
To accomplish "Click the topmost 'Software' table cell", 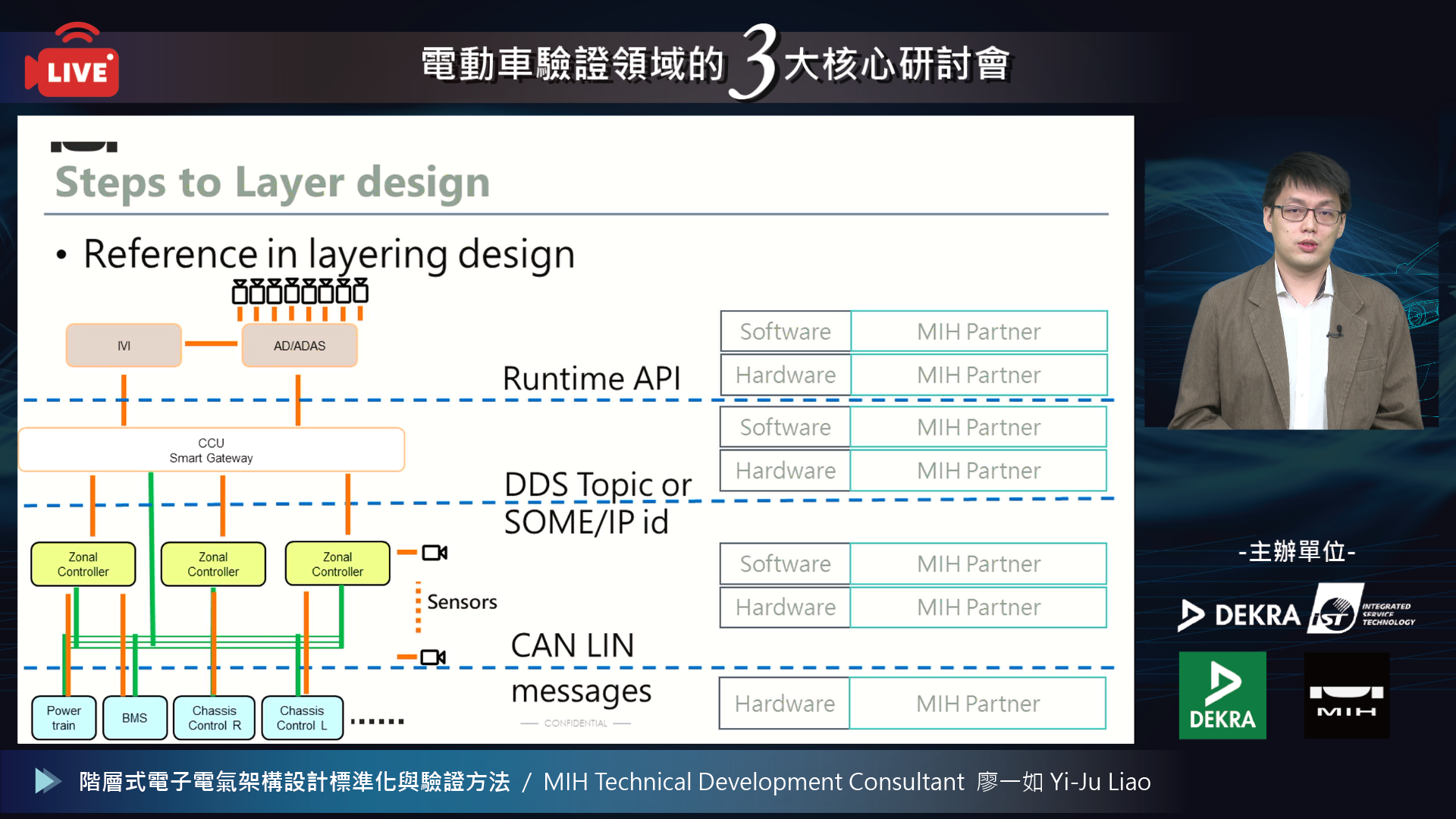I will (x=786, y=331).
